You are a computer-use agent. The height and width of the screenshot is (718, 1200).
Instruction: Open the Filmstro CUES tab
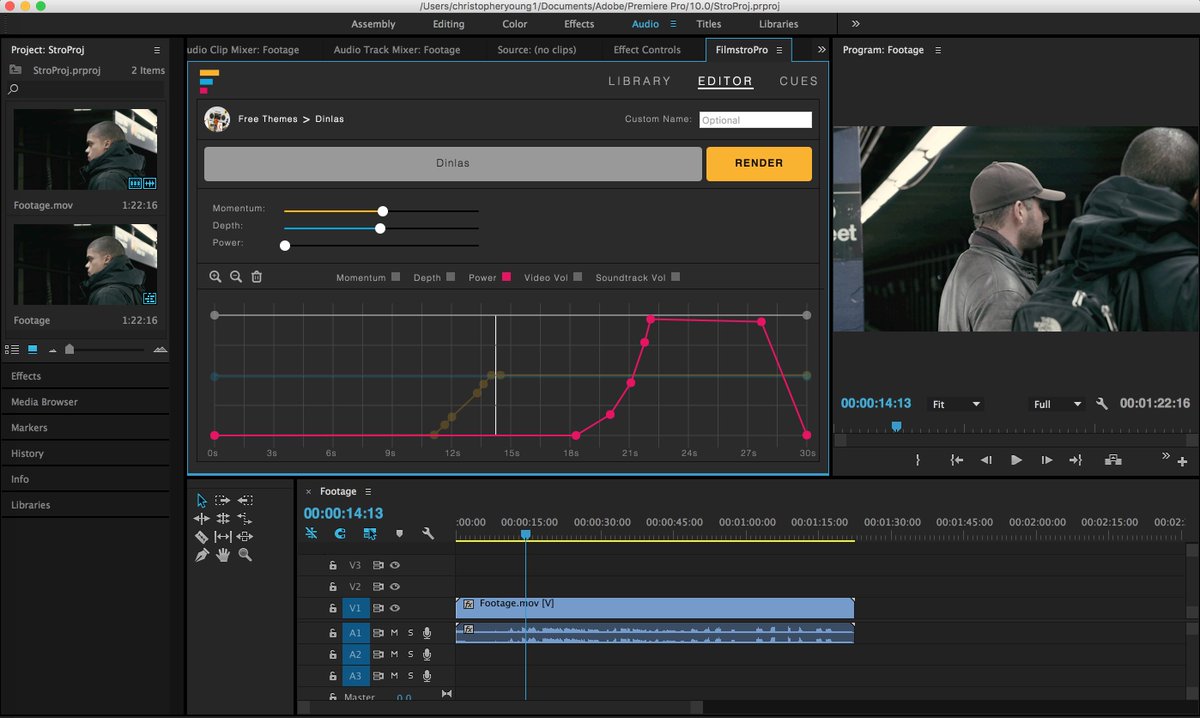tap(799, 81)
